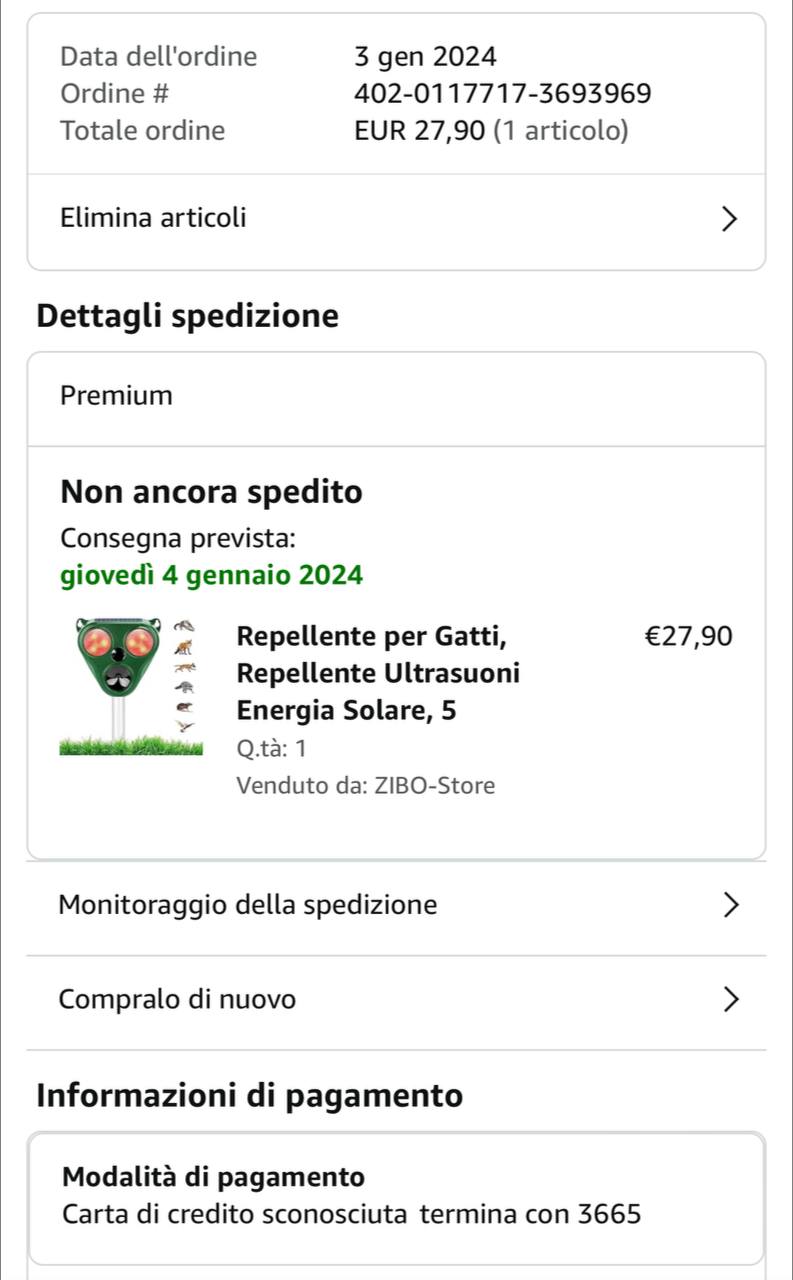Select Compralo di nuovo text

click(177, 999)
